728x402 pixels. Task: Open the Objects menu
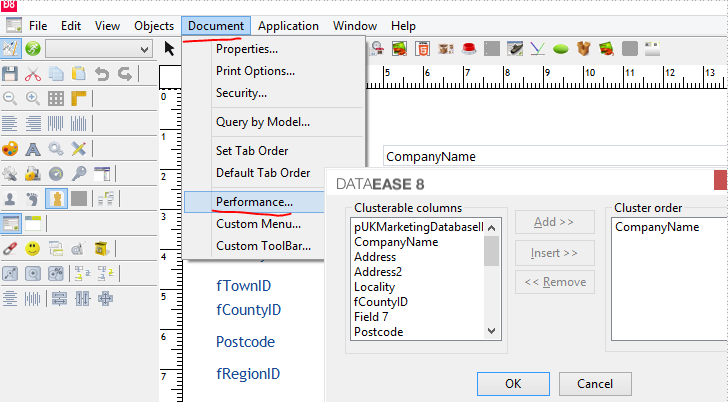pyautogui.click(x=154, y=26)
